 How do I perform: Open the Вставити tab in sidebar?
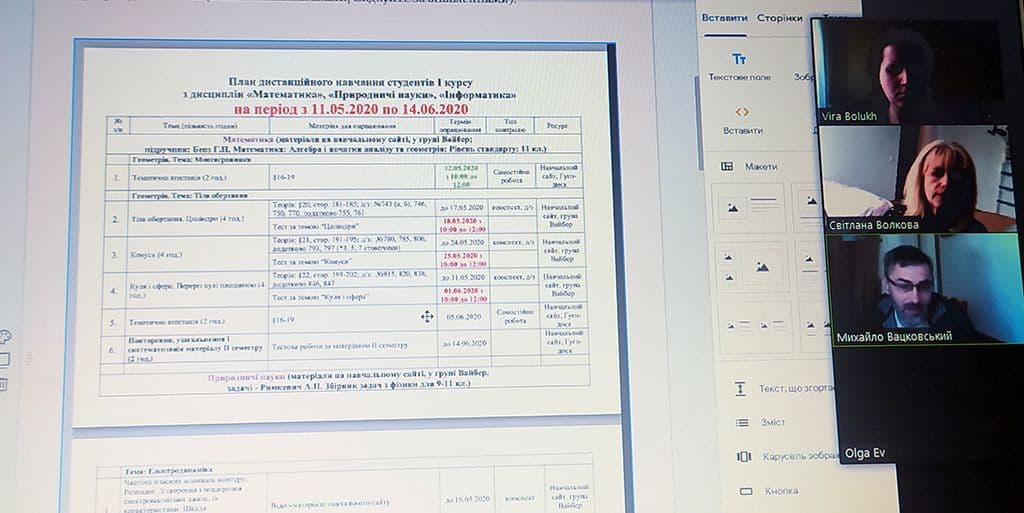point(724,18)
